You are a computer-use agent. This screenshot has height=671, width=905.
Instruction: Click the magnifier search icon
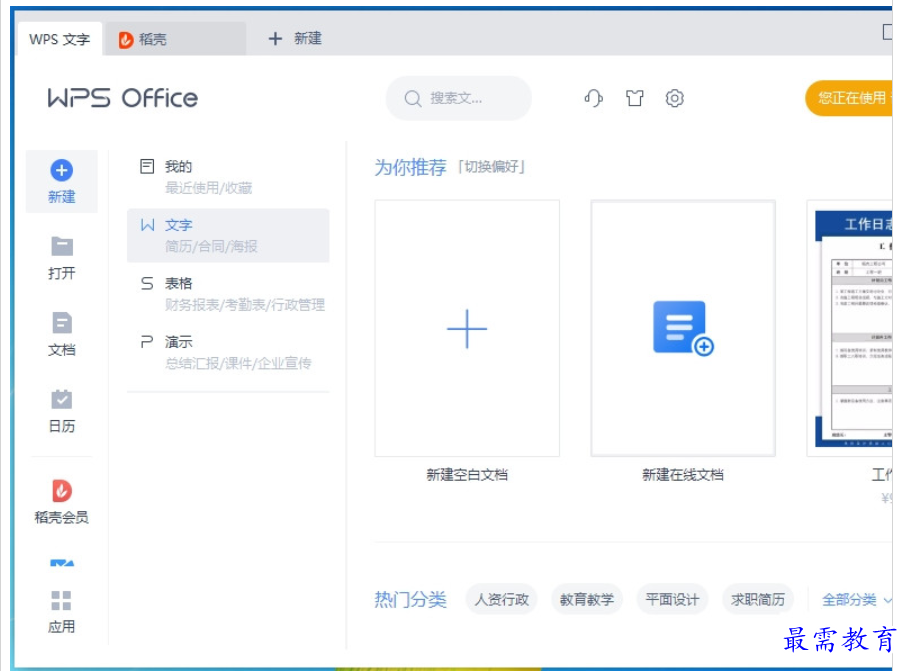coord(413,99)
